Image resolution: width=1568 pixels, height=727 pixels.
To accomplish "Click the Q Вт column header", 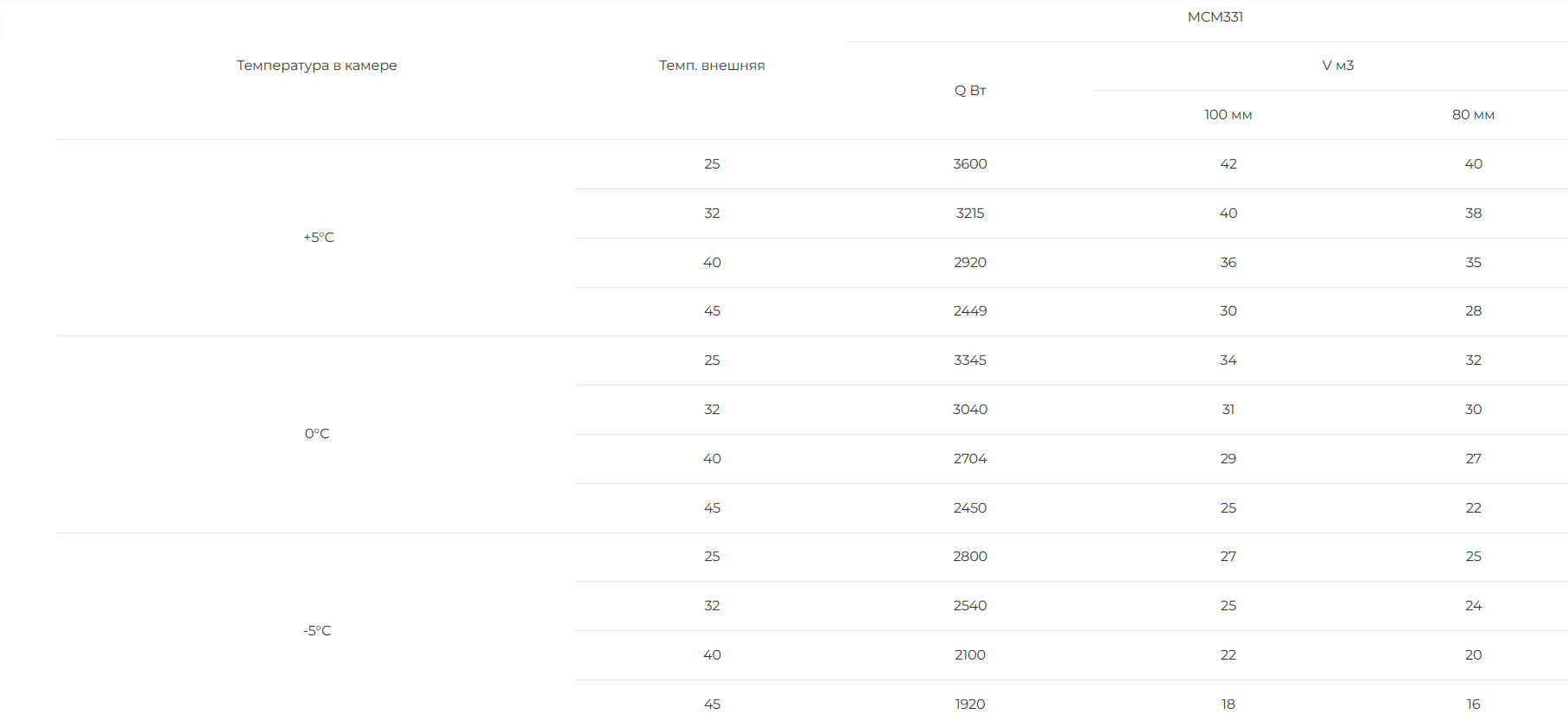I will tap(970, 91).
